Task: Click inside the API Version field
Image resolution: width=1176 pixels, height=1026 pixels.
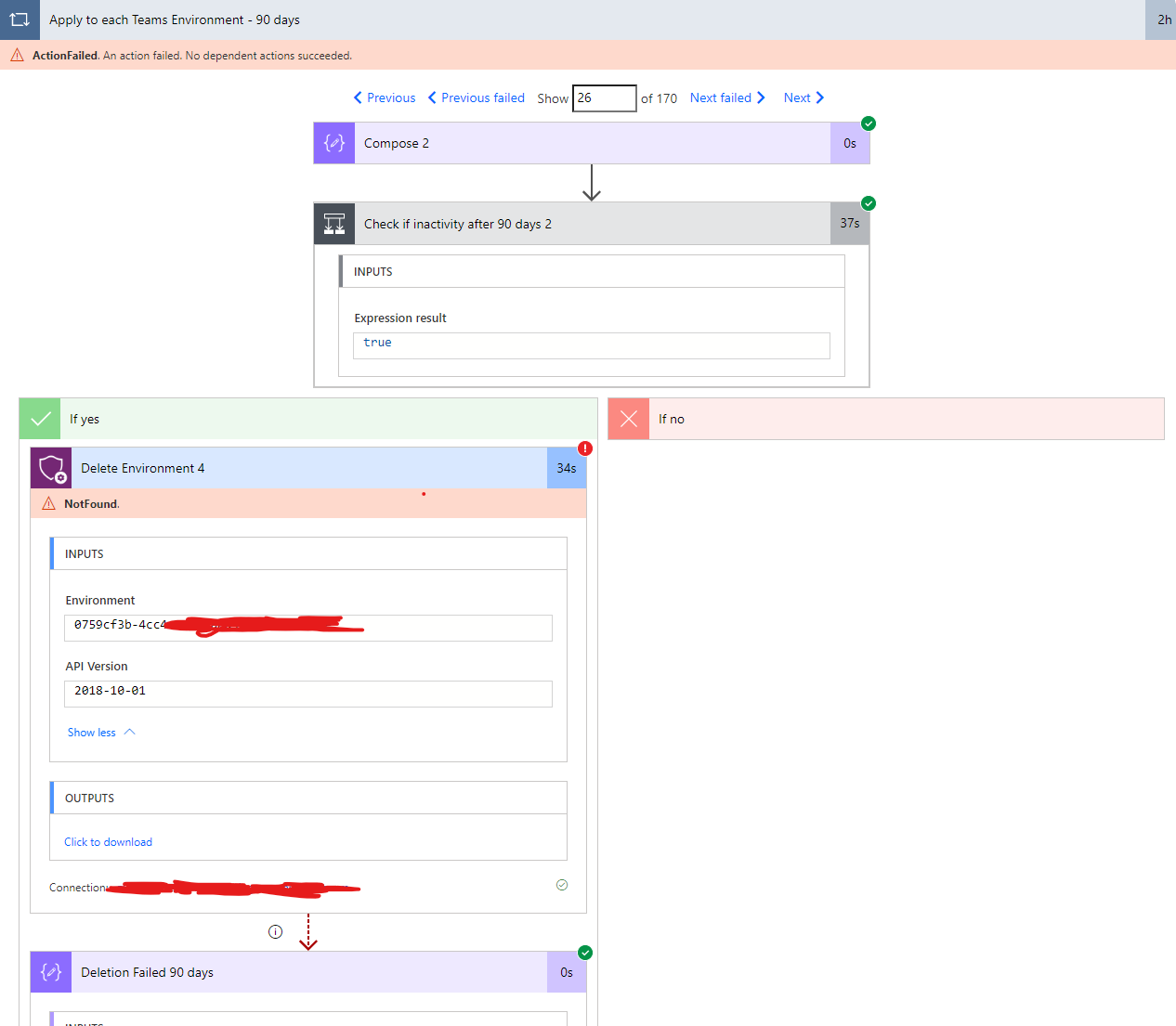Action: pos(307,693)
